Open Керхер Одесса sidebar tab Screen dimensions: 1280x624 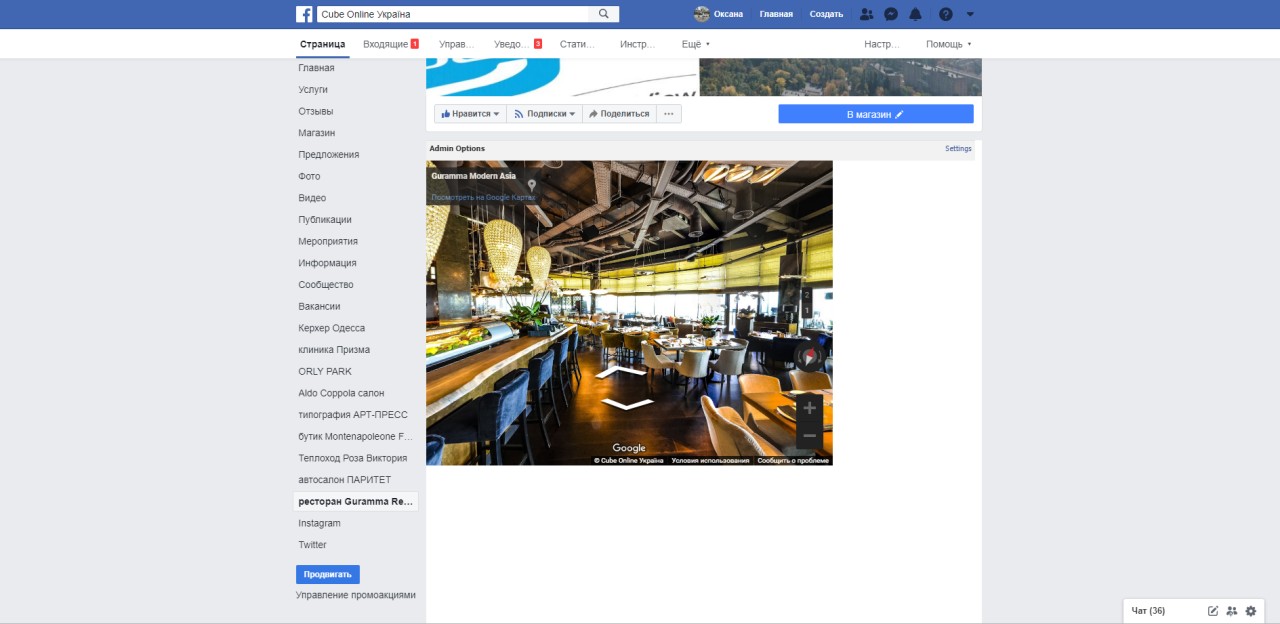[331, 328]
